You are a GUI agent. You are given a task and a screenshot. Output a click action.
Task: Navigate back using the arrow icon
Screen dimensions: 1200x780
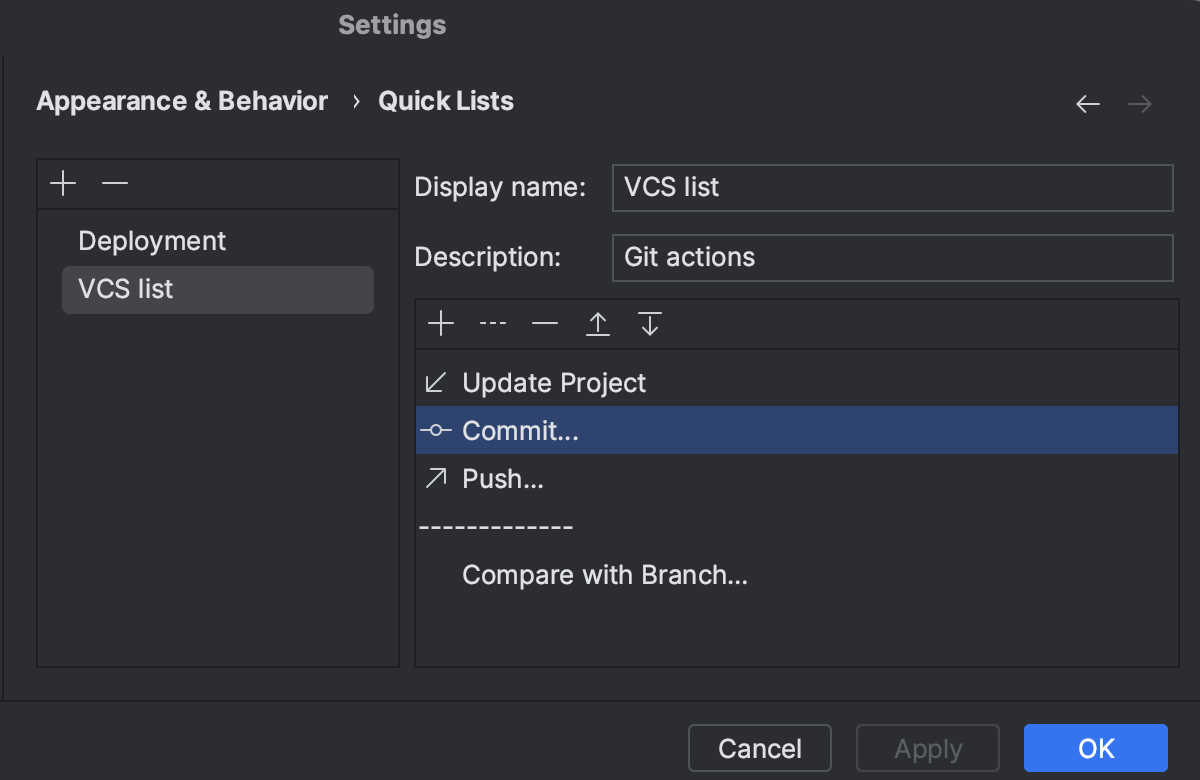tap(1087, 103)
